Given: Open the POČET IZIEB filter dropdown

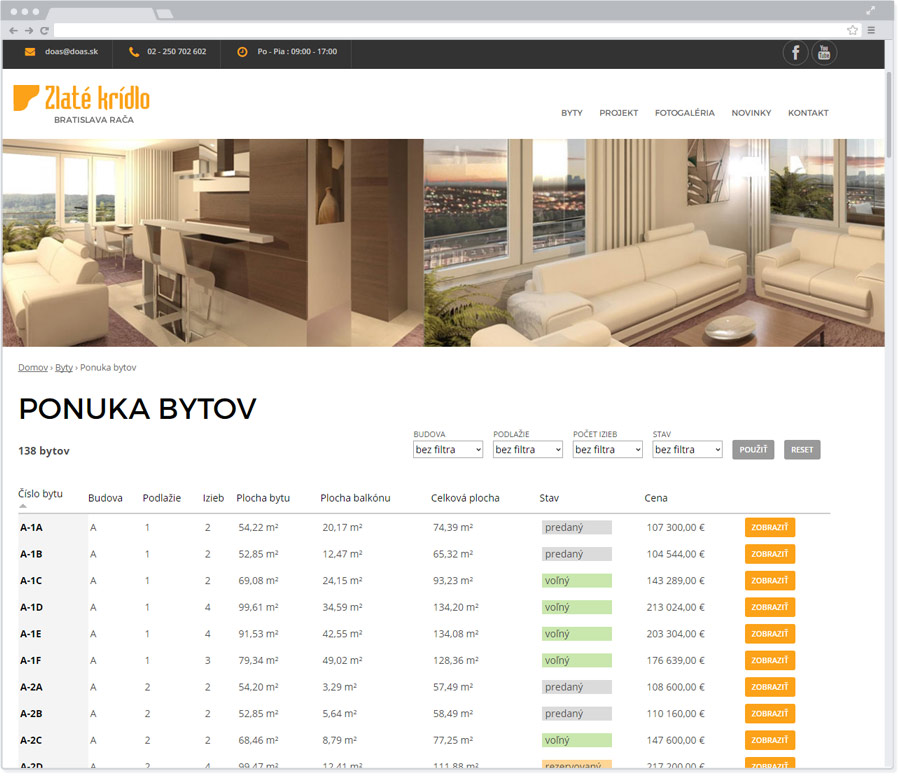Looking at the screenshot, I should pos(607,450).
